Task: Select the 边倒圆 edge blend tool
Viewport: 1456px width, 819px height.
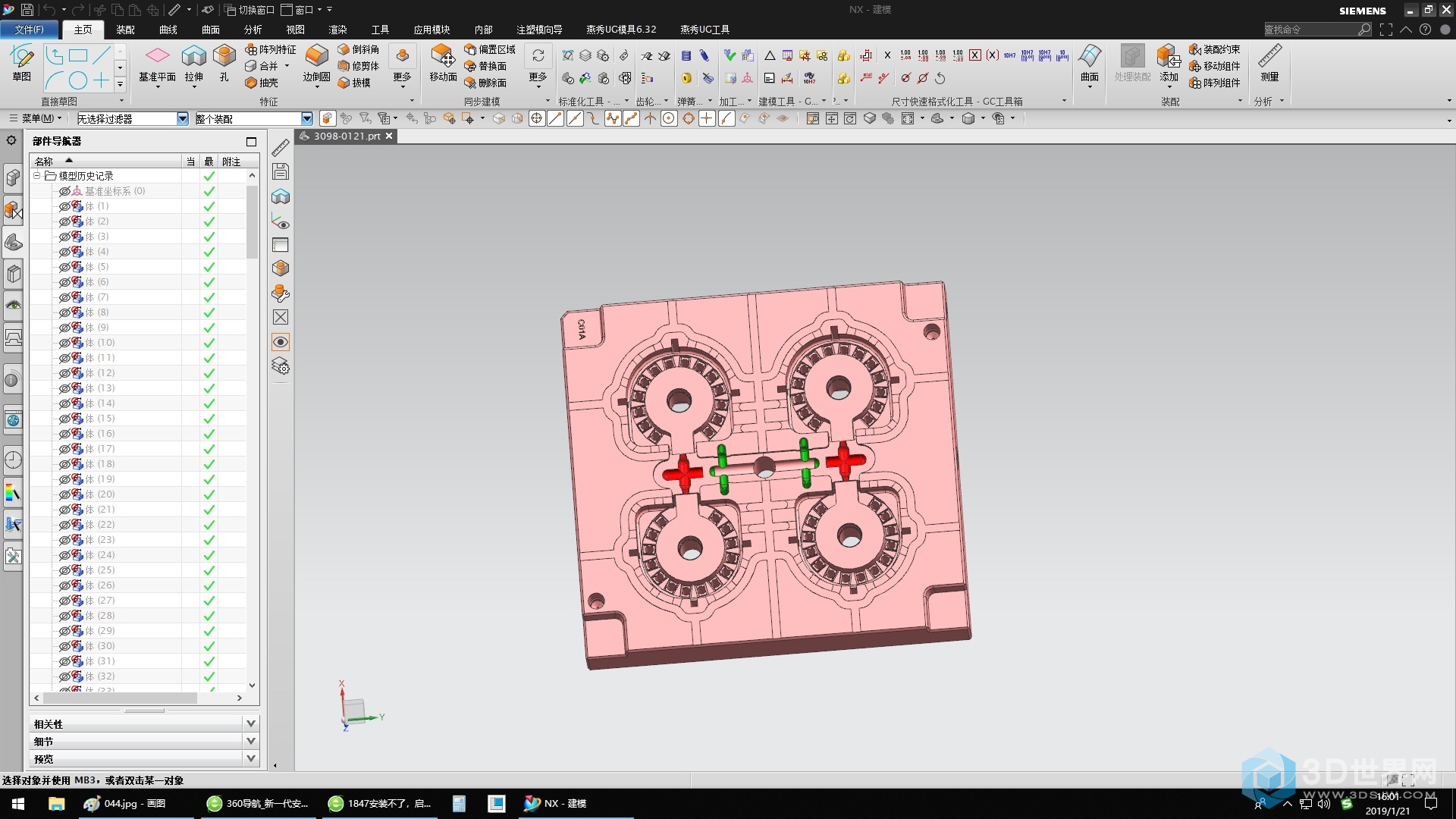Action: [316, 64]
